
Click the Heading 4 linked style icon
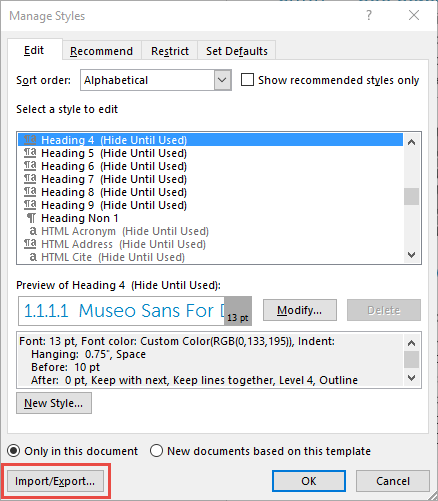(30, 140)
